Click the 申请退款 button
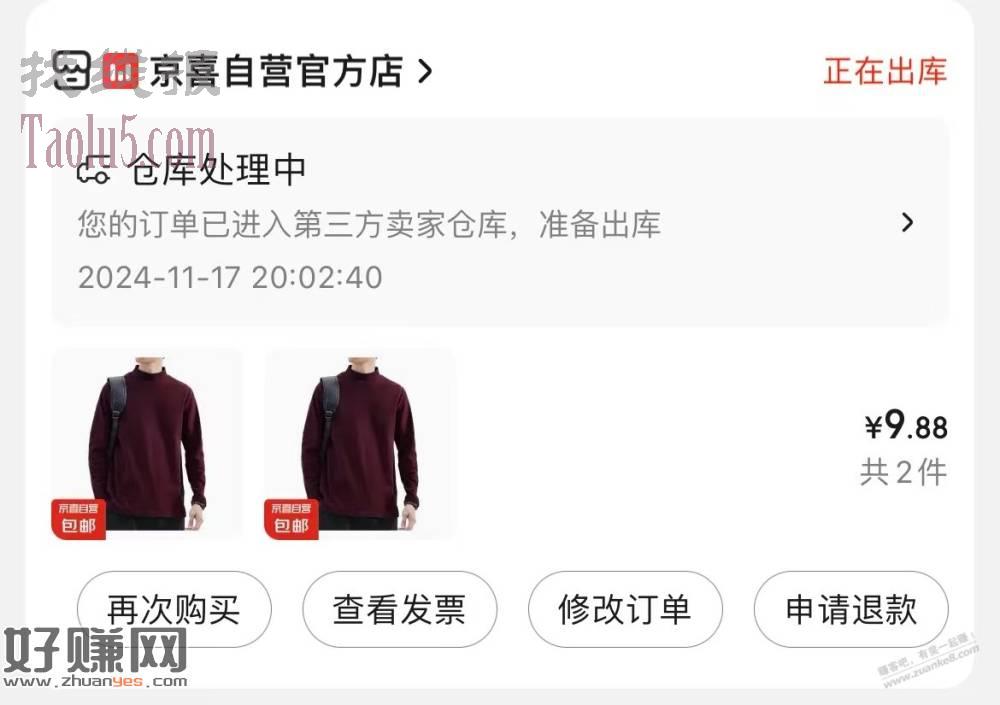1000x705 pixels. [851, 609]
